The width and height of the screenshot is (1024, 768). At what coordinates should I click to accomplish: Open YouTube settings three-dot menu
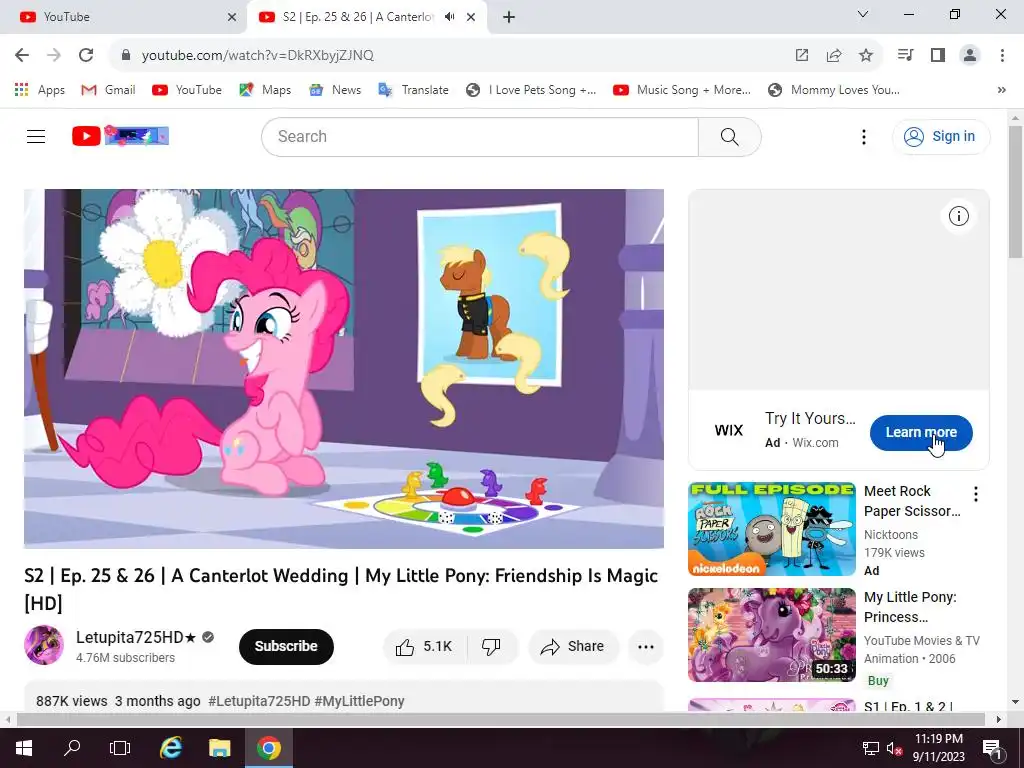[863, 136]
